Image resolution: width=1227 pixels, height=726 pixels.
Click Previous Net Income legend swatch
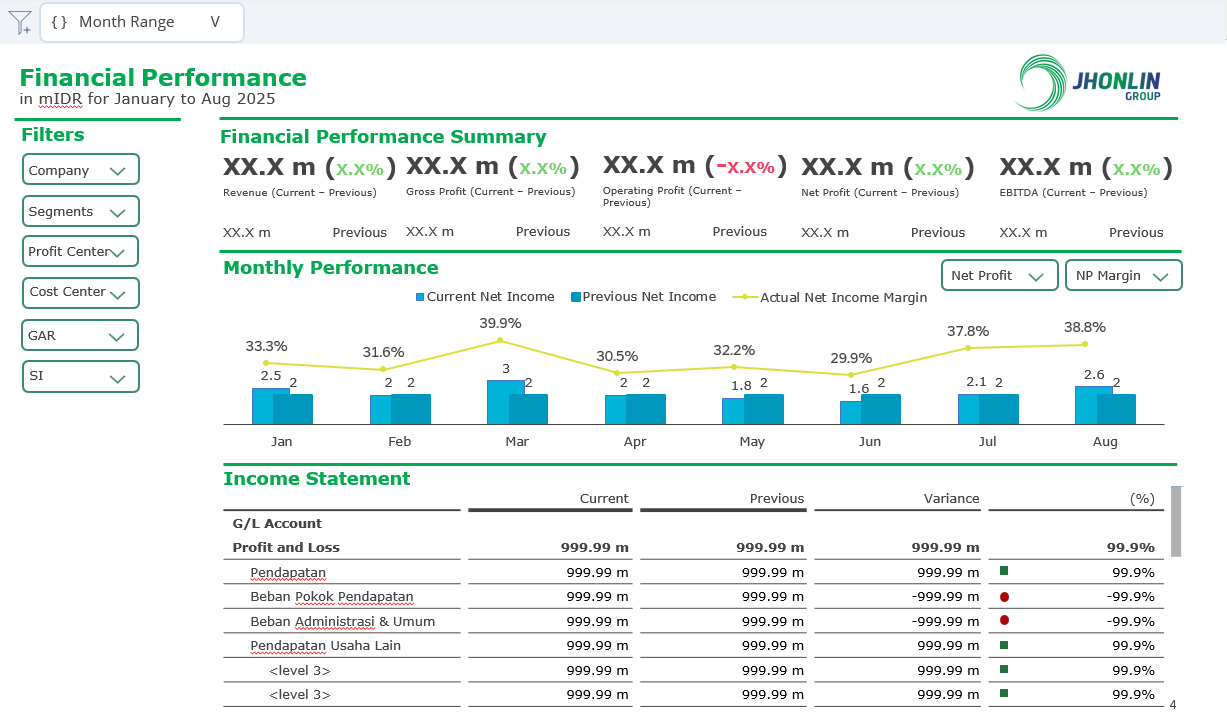576,297
